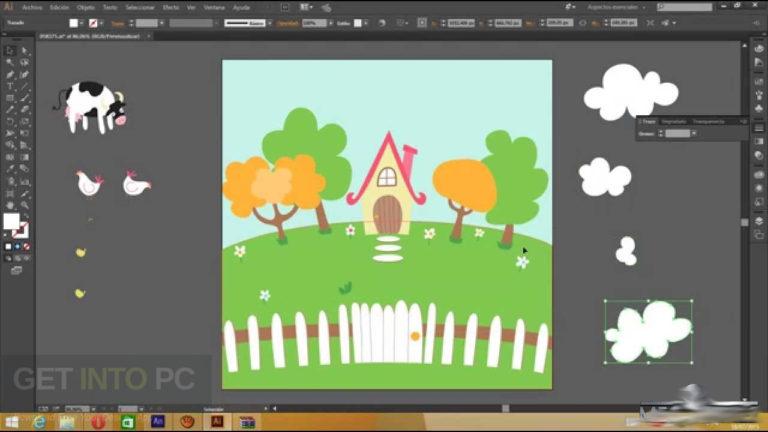Set paint mode to None
This screenshot has height=432, width=768.
26,247
